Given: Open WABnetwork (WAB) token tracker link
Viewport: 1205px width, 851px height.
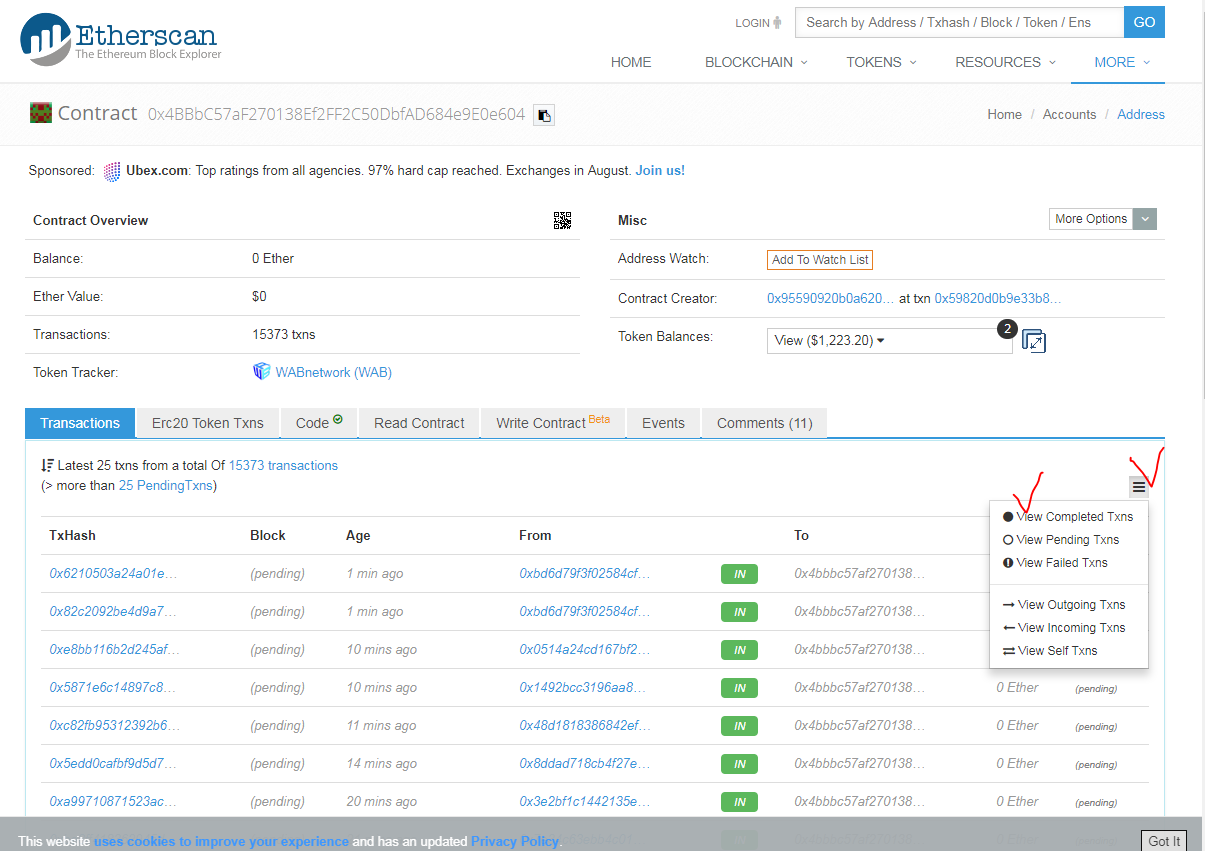Looking at the screenshot, I should coord(334,372).
